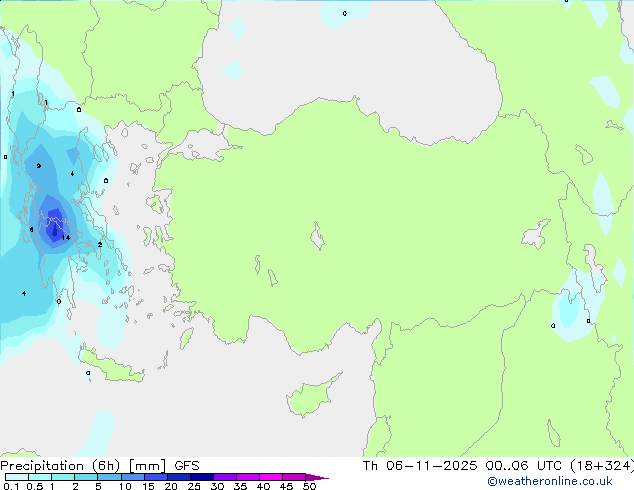Screen dimensions: 634x490
Task: Click the '0.5' legend label
Action: coord(34,486)
